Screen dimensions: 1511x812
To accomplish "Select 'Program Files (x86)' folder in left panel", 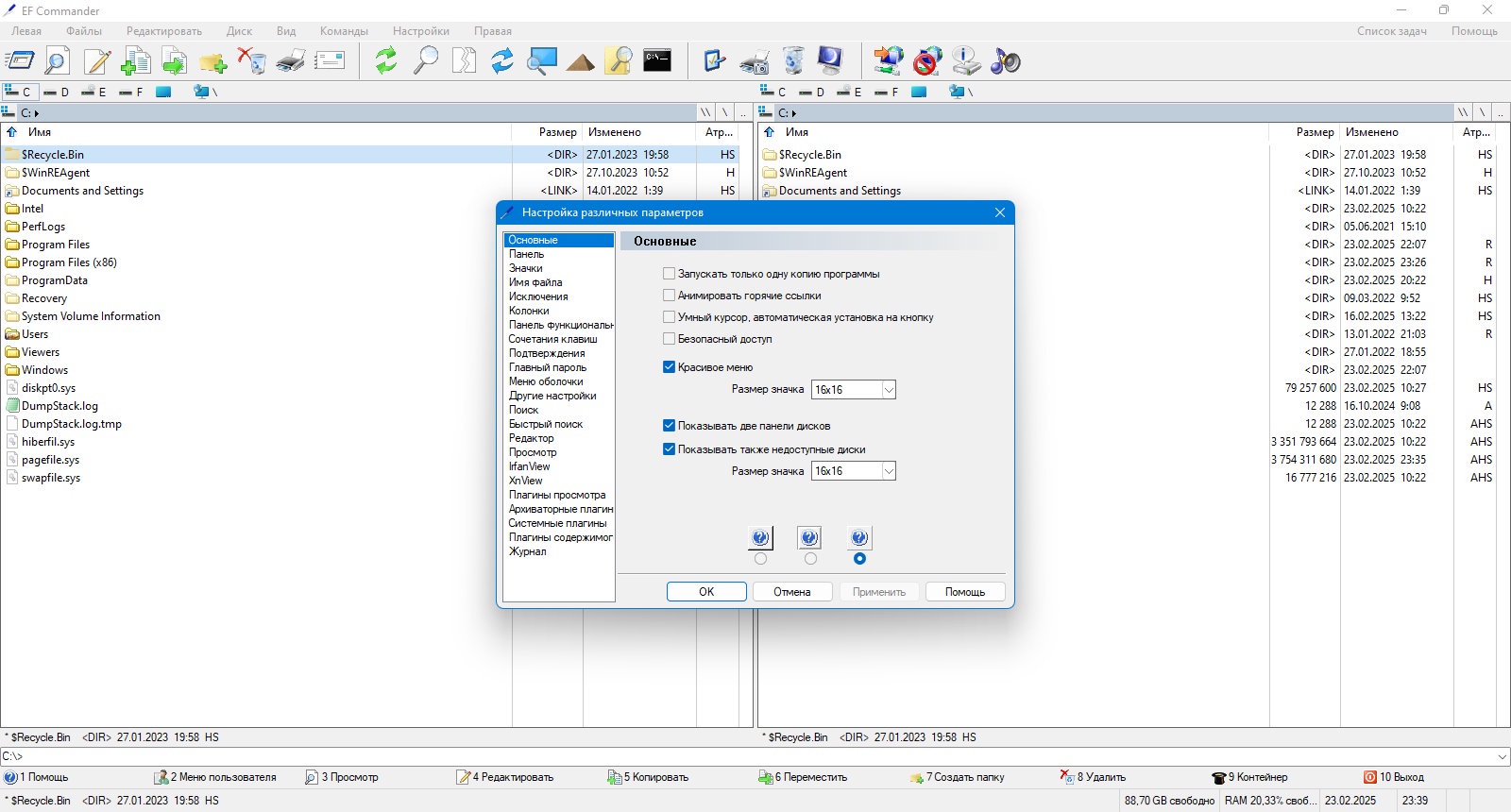I will click(x=69, y=262).
